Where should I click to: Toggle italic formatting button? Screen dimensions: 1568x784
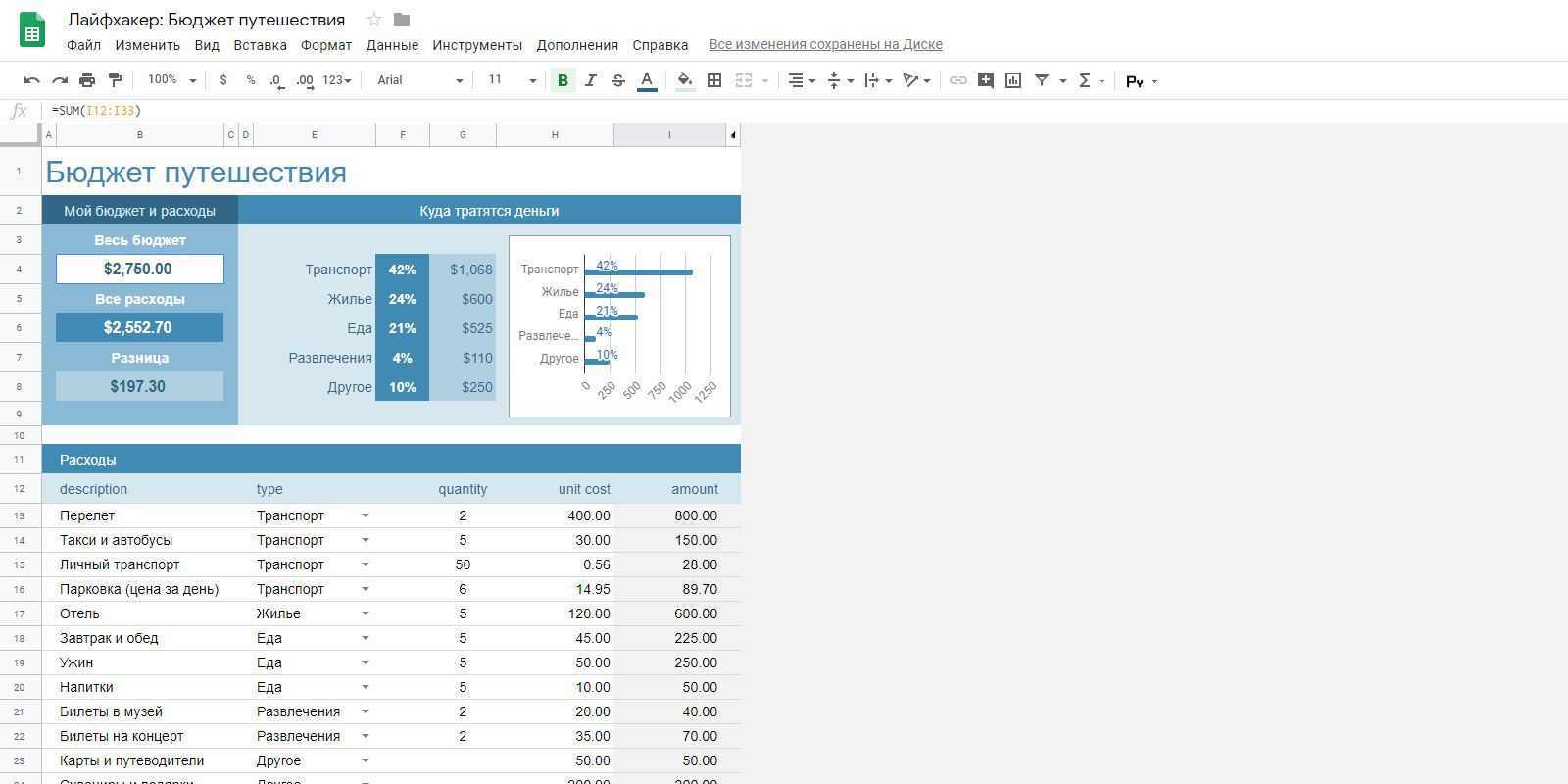590,80
